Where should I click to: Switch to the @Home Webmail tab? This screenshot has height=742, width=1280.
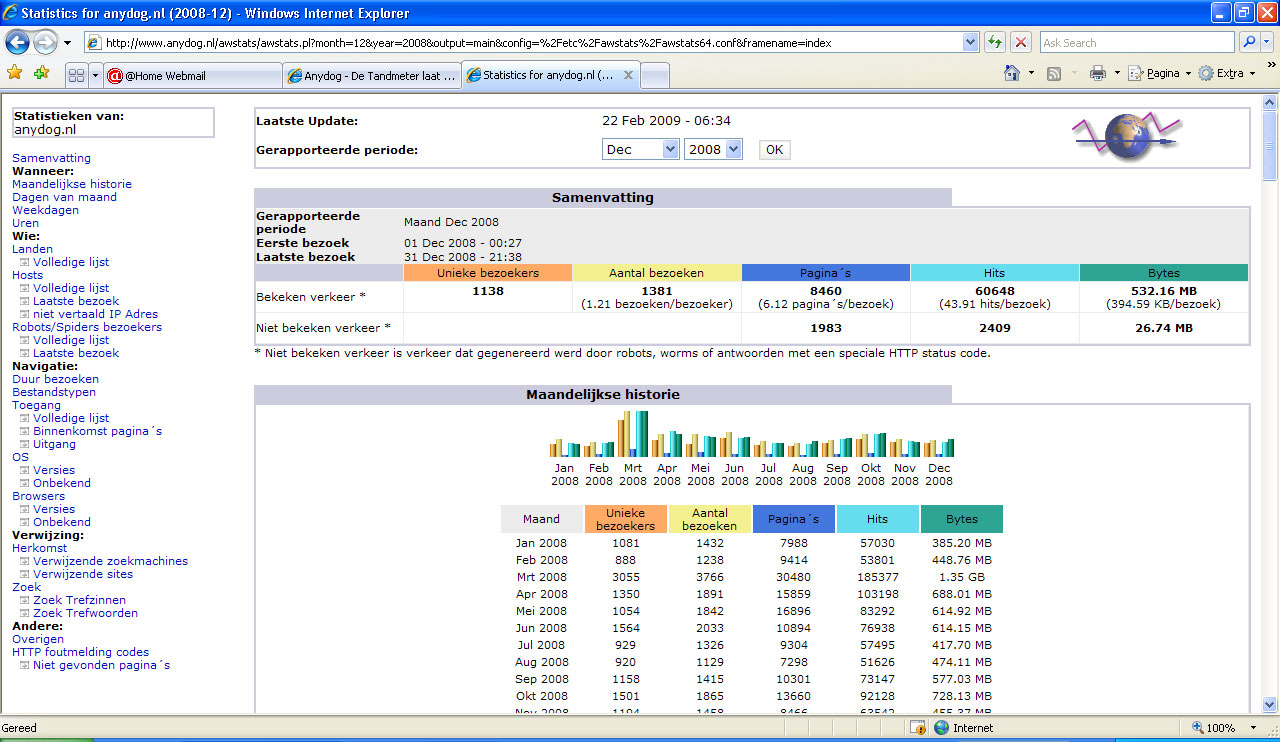click(x=193, y=76)
